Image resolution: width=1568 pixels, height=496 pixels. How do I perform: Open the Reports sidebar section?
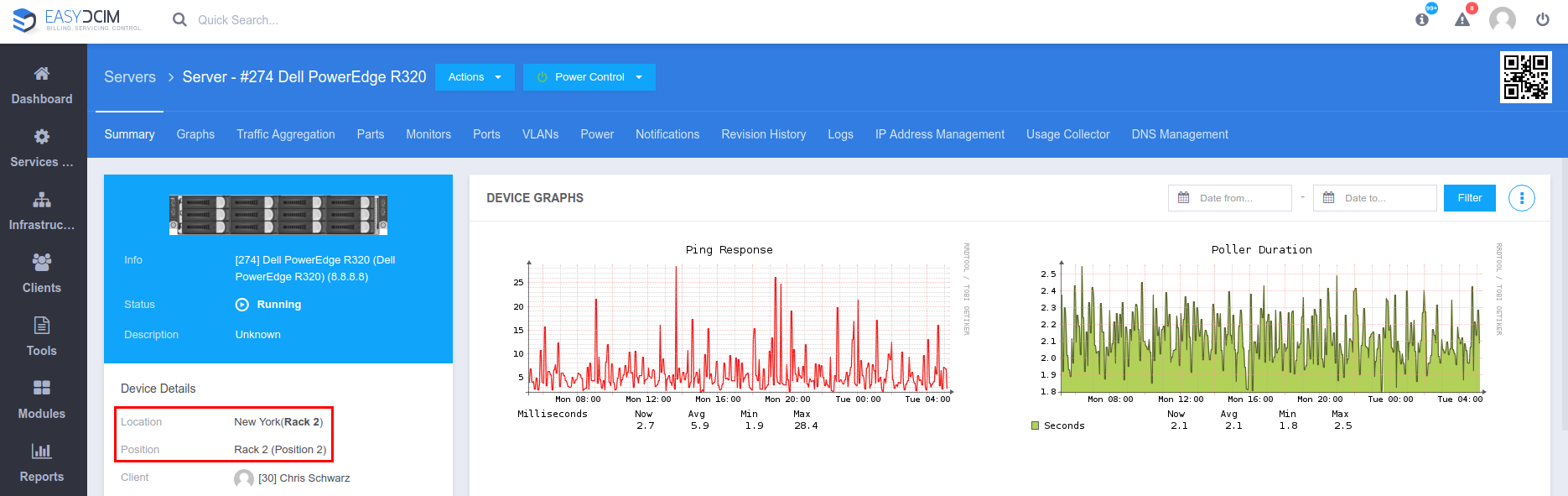click(42, 463)
